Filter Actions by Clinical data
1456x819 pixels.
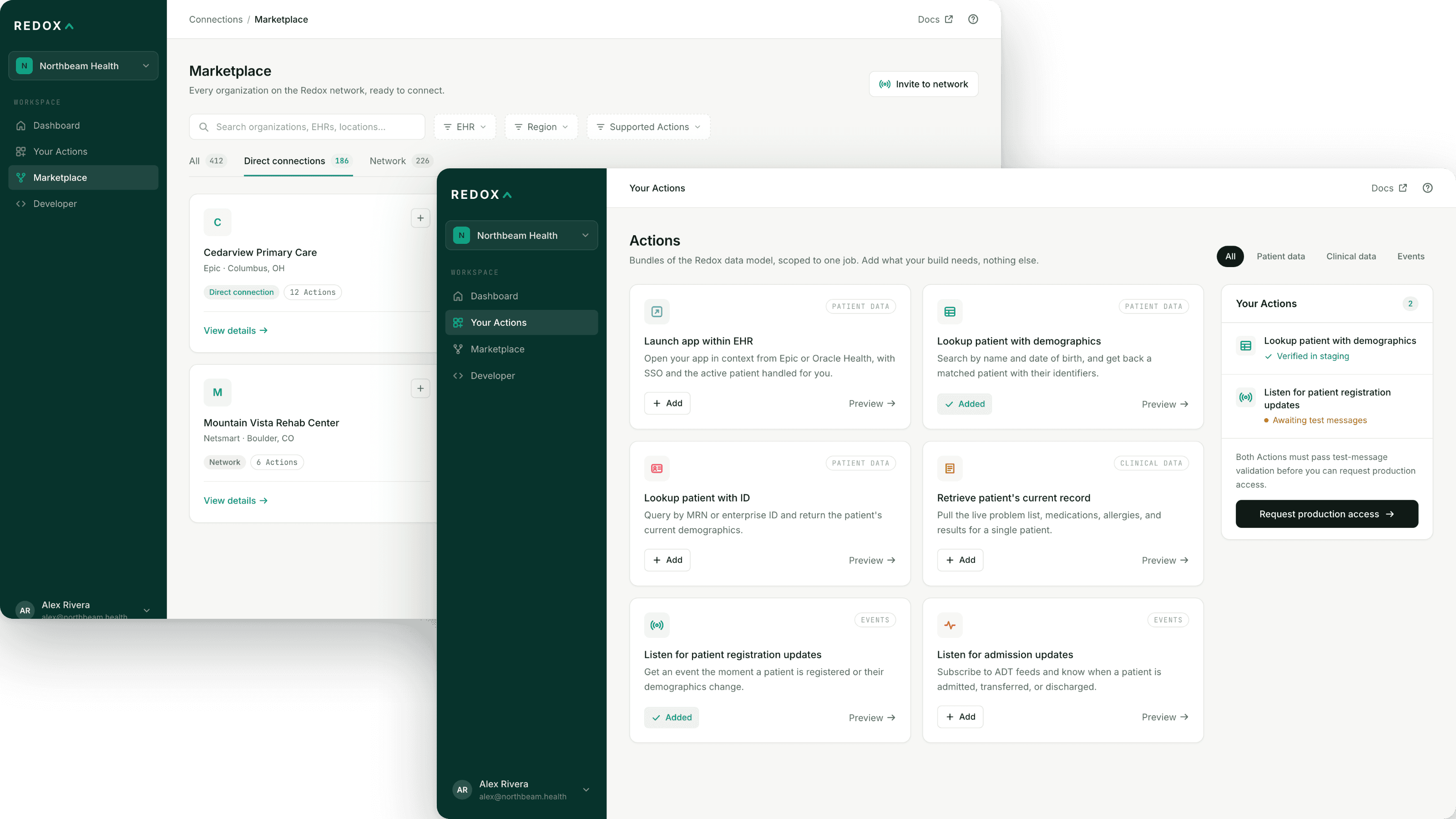pyautogui.click(x=1351, y=257)
